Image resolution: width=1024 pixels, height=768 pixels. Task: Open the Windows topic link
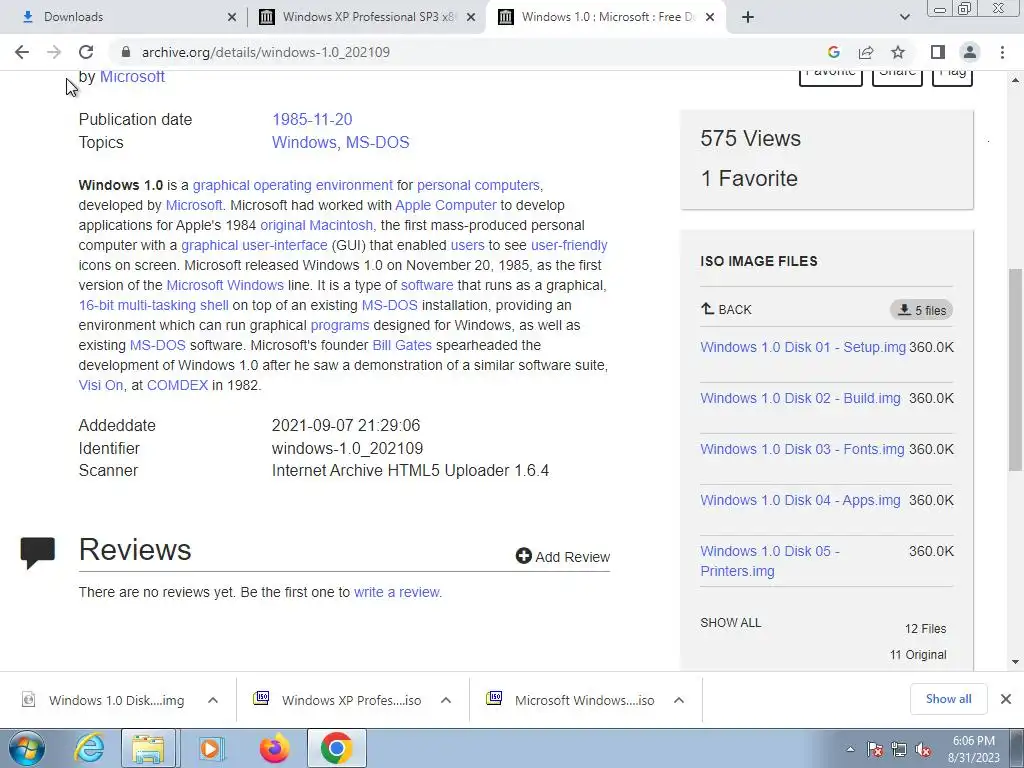pyautogui.click(x=305, y=142)
